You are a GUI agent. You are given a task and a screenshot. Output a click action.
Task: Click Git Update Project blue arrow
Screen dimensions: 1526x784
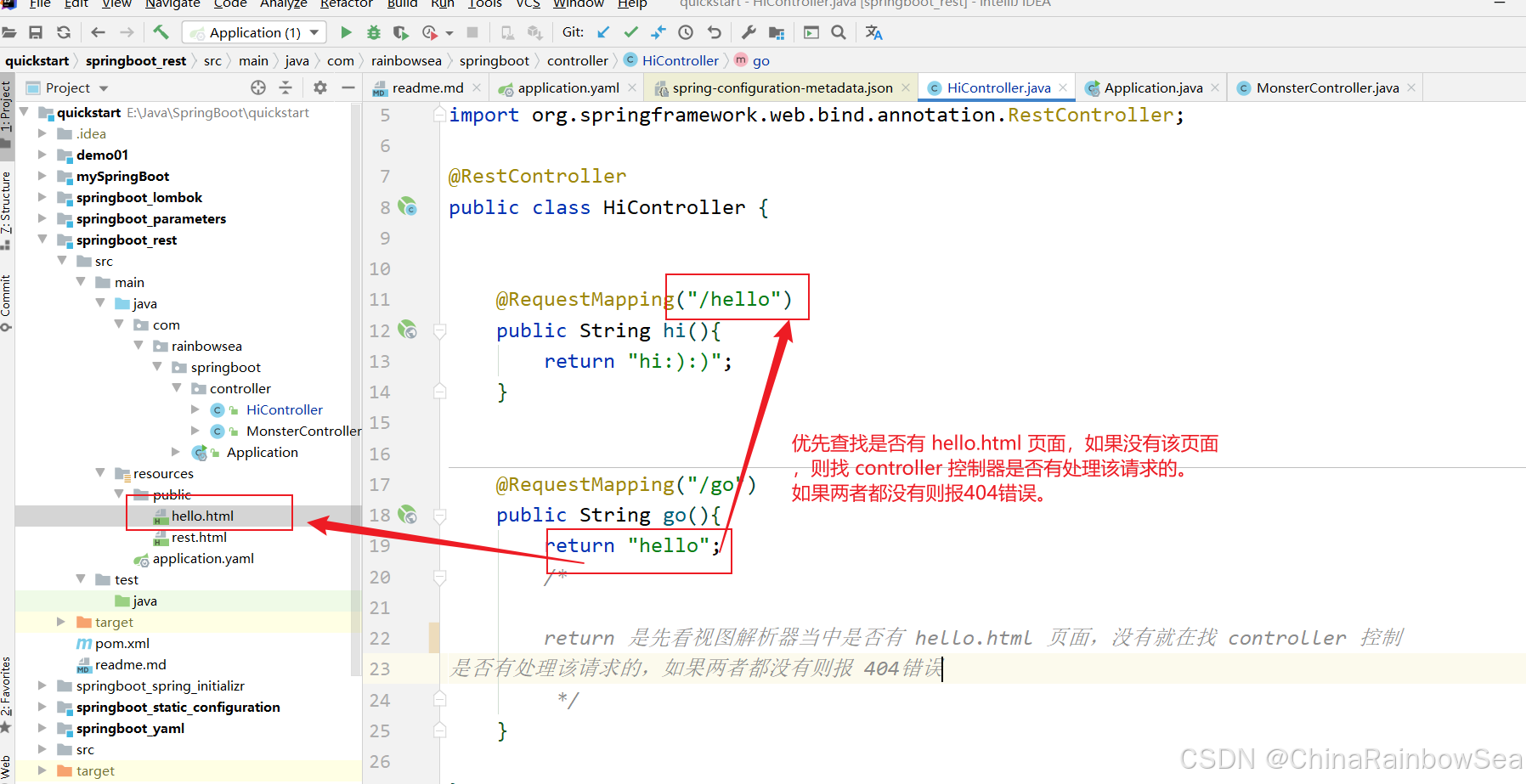pos(603,32)
